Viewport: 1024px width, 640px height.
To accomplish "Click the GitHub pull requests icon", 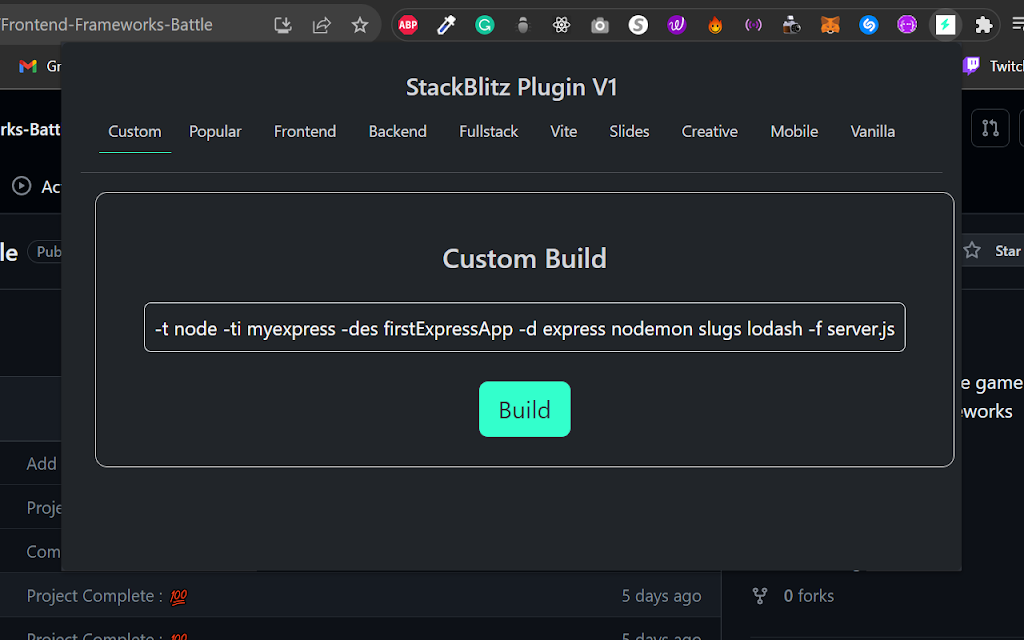I will click(x=990, y=128).
